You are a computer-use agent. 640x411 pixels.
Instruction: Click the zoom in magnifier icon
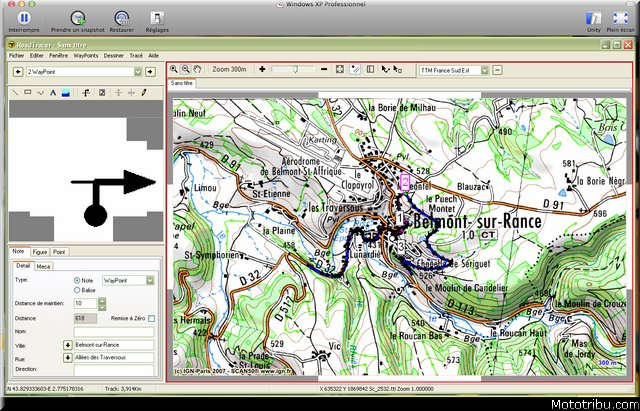pos(173,69)
